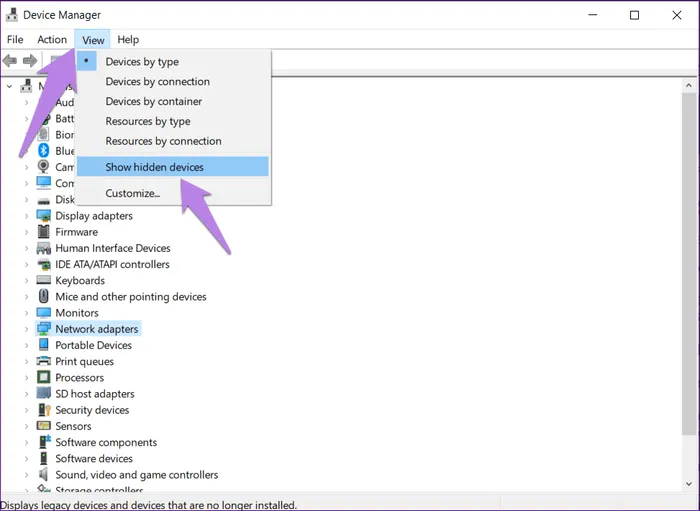Click the Sound, video and game controllers icon
The width and height of the screenshot is (700, 511).
pyautogui.click(x=44, y=475)
